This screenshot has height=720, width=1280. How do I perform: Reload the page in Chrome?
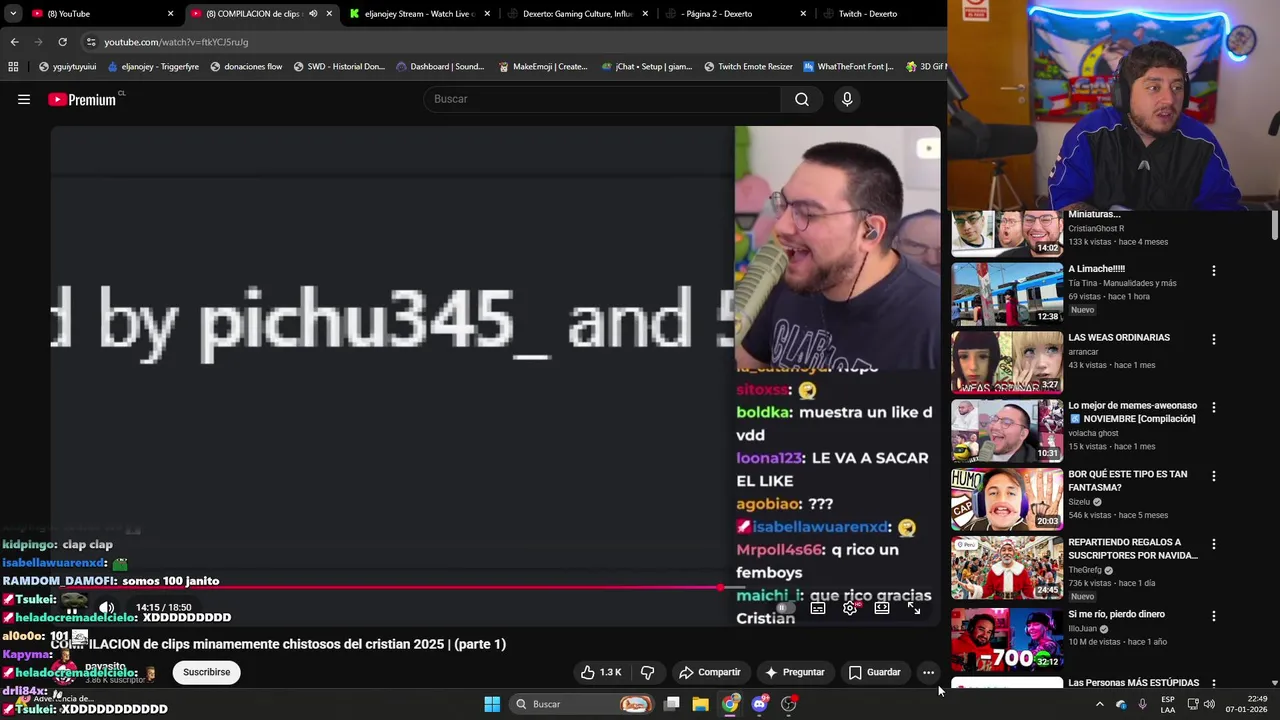62,42
